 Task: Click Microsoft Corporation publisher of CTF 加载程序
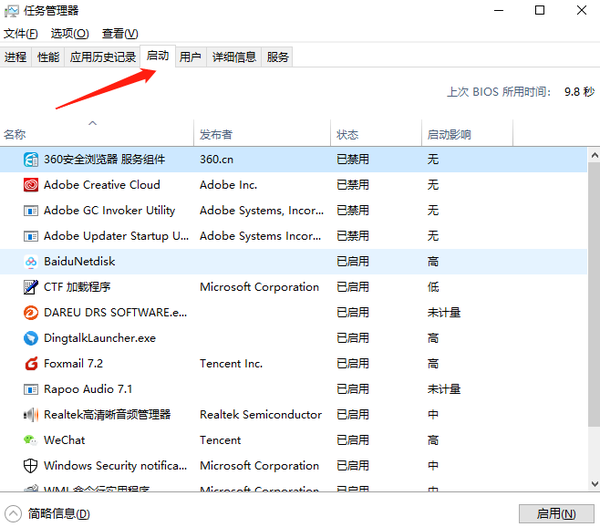click(x=259, y=287)
